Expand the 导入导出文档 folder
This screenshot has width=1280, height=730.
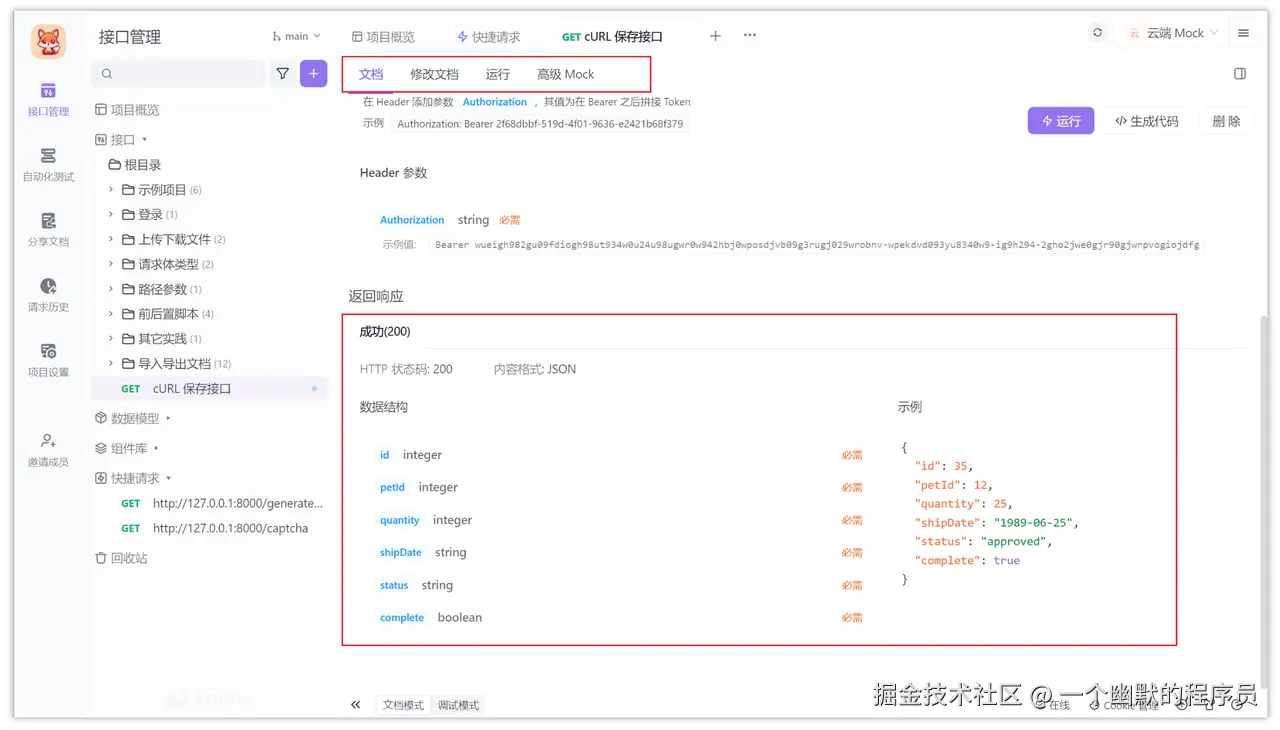[x=111, y=364]
